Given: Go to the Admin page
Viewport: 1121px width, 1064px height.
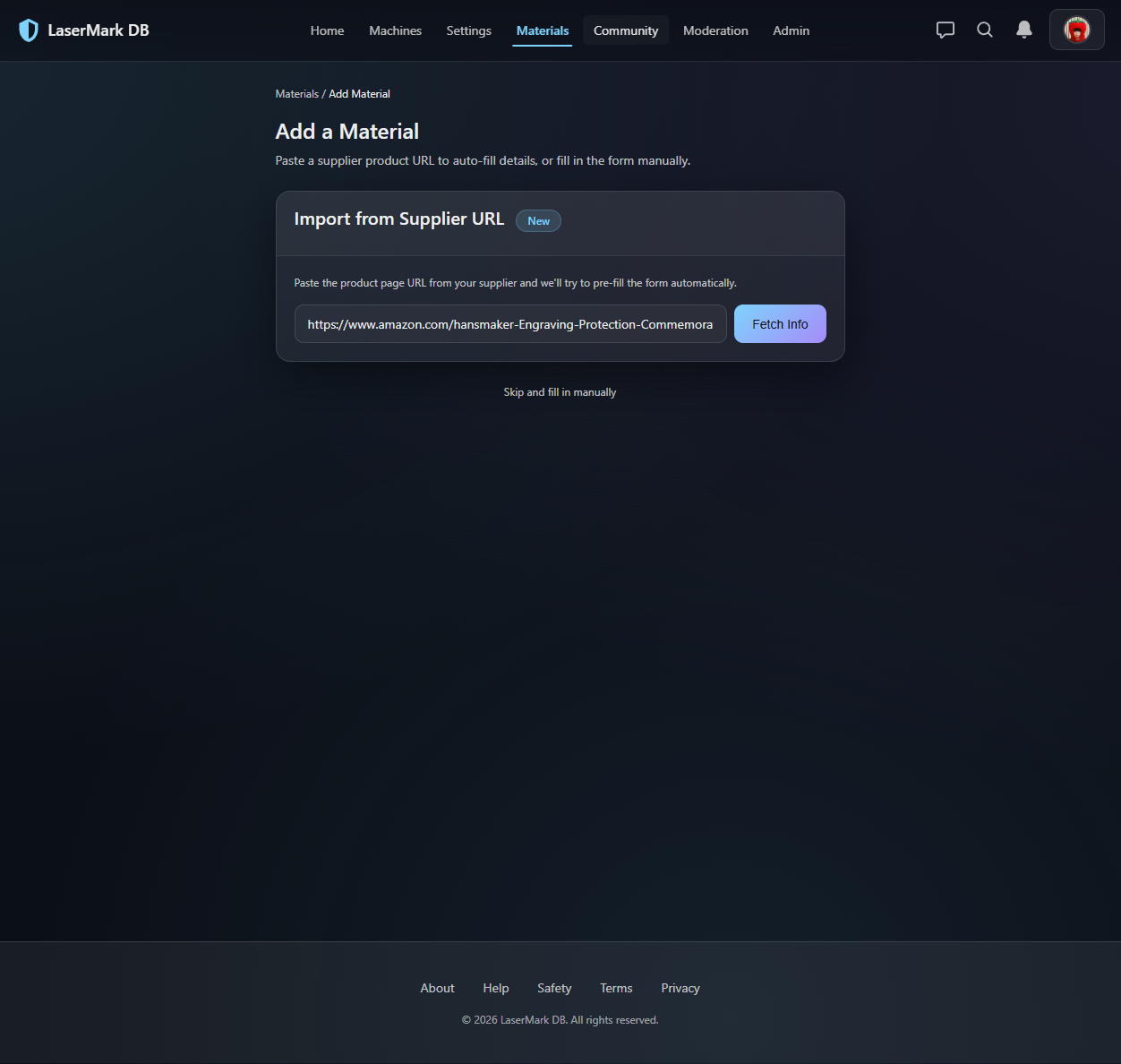Looking at the screenshot, I should coord(791,30).
